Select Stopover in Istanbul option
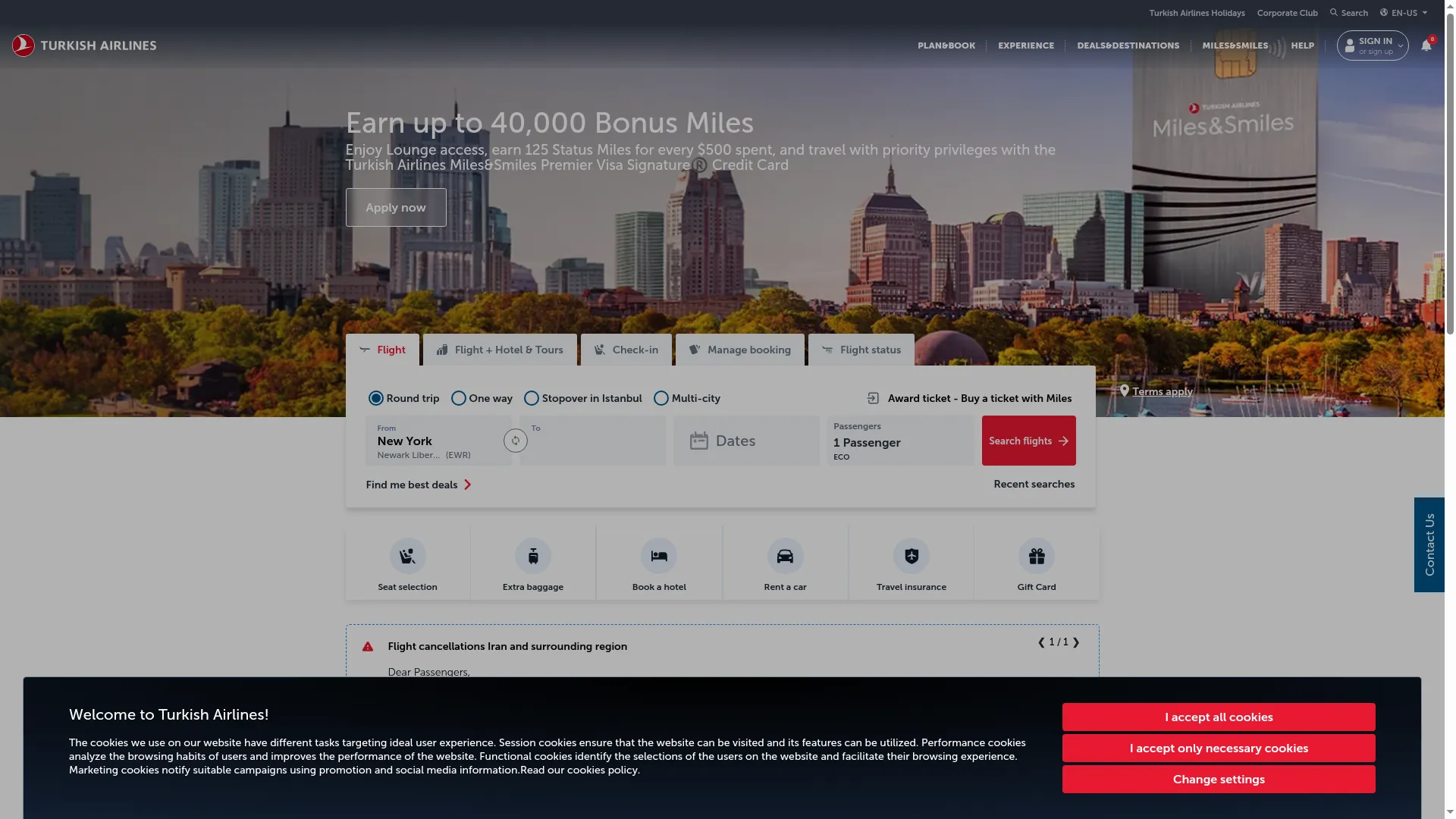The image size is (1456, 819). [x=532, y=398]
